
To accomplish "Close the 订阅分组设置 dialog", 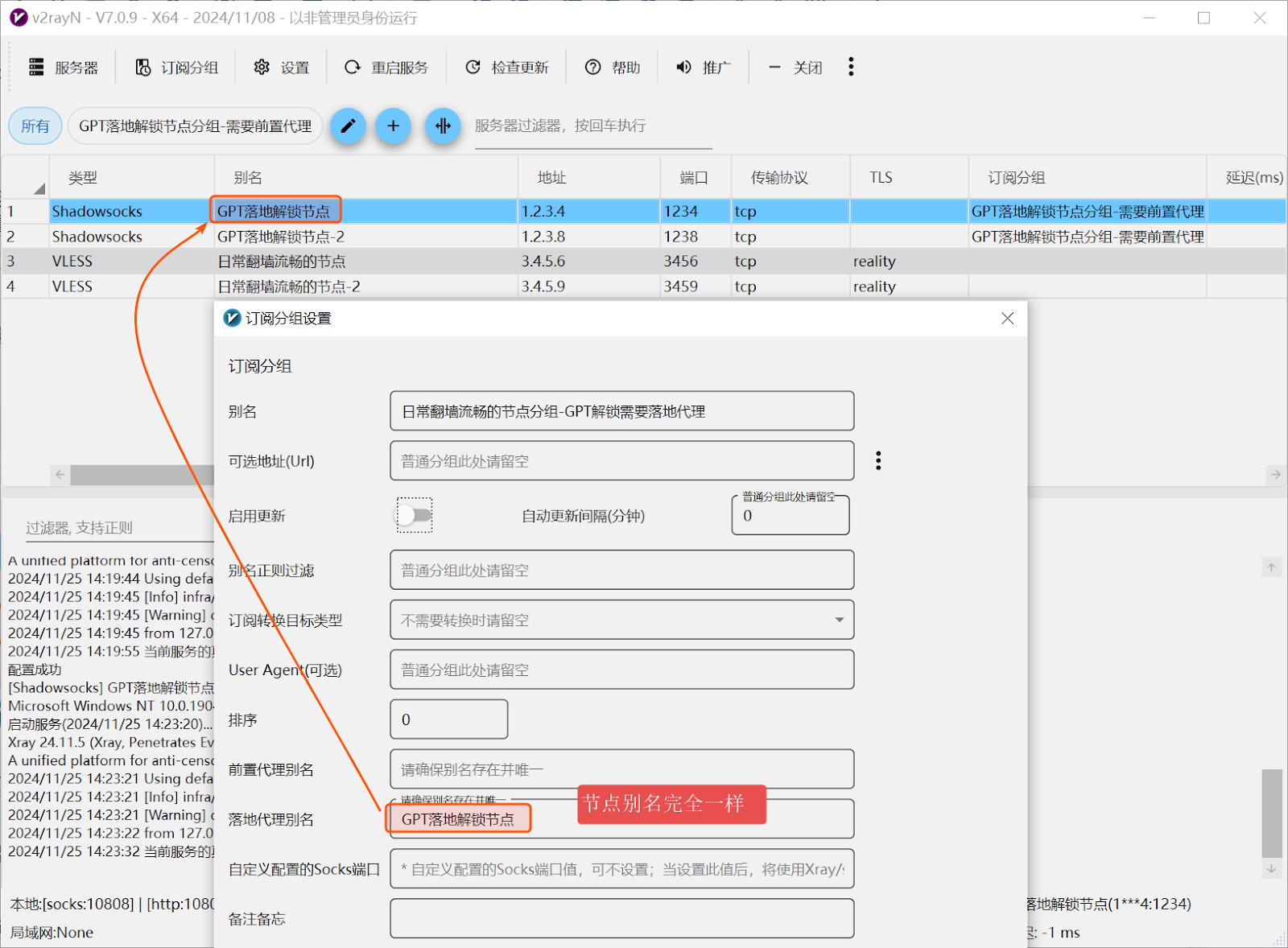I will [1007, 319].
